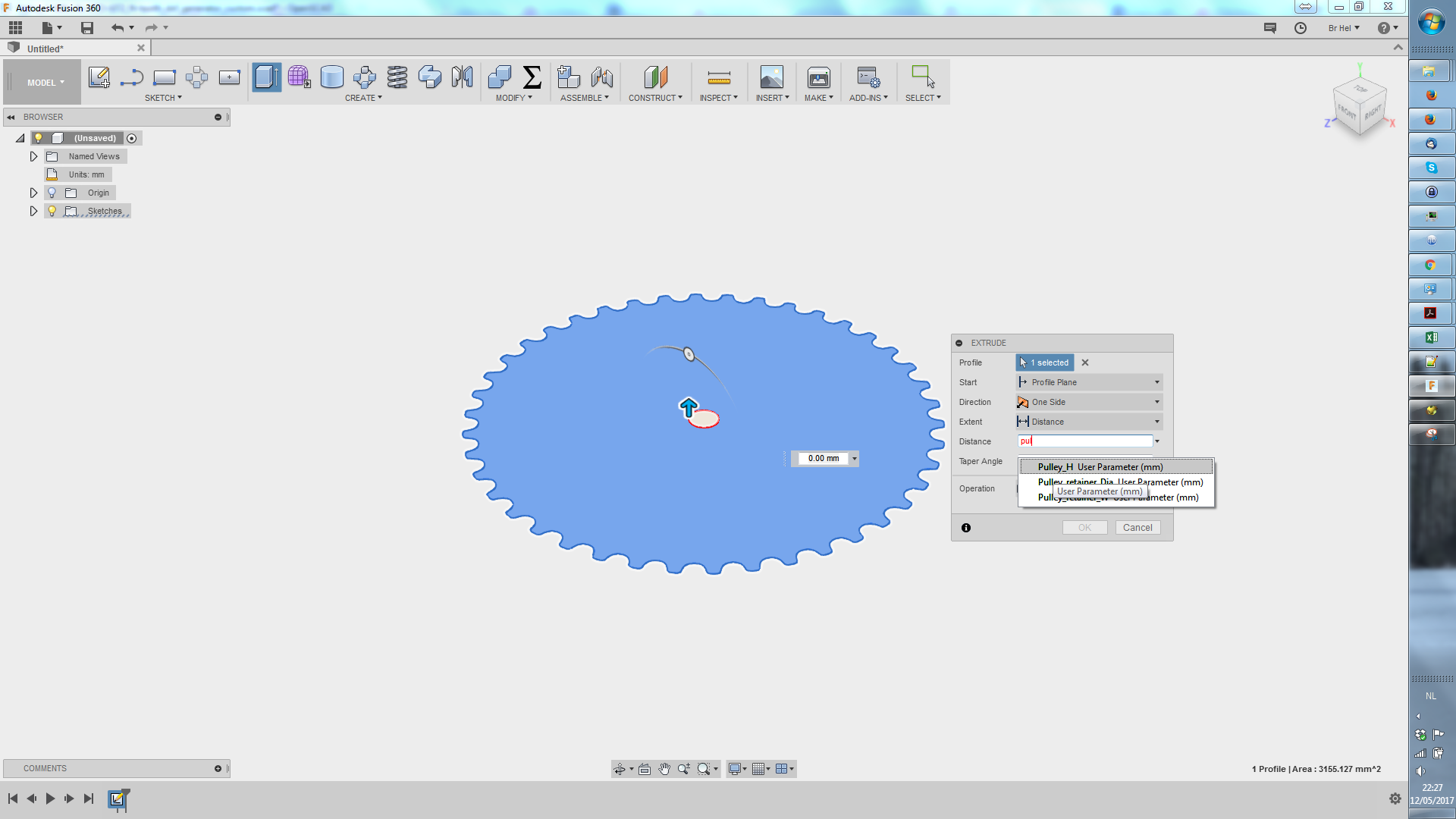
Task: Click the Measure tool icon in Inspect
Action: coord(718,77)
